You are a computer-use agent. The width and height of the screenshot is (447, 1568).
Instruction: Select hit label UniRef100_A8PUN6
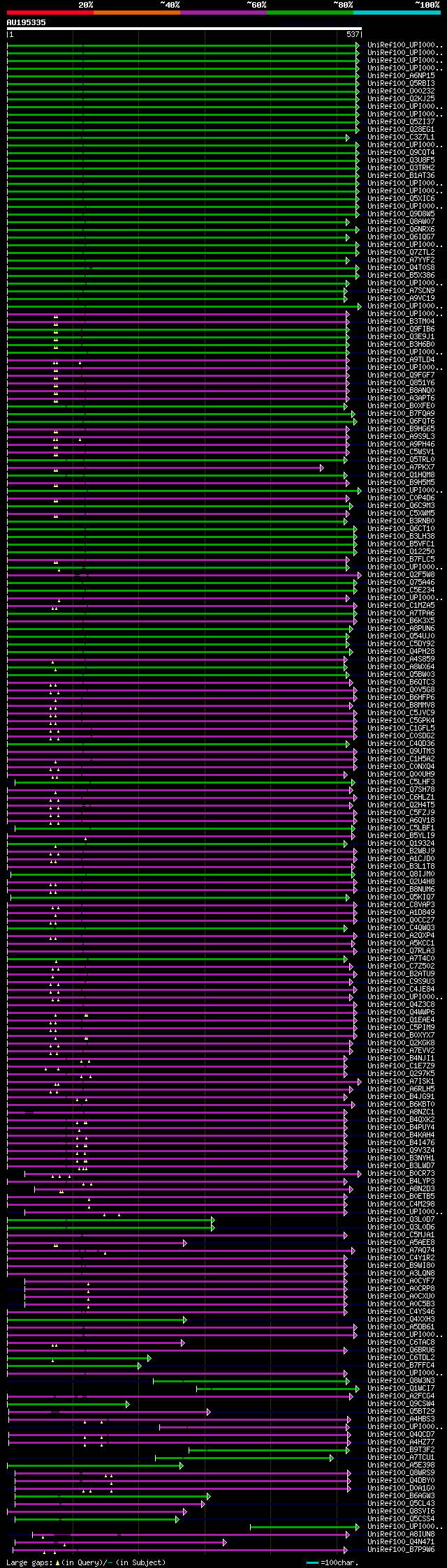pyautogui.click(x=401, y=629)
